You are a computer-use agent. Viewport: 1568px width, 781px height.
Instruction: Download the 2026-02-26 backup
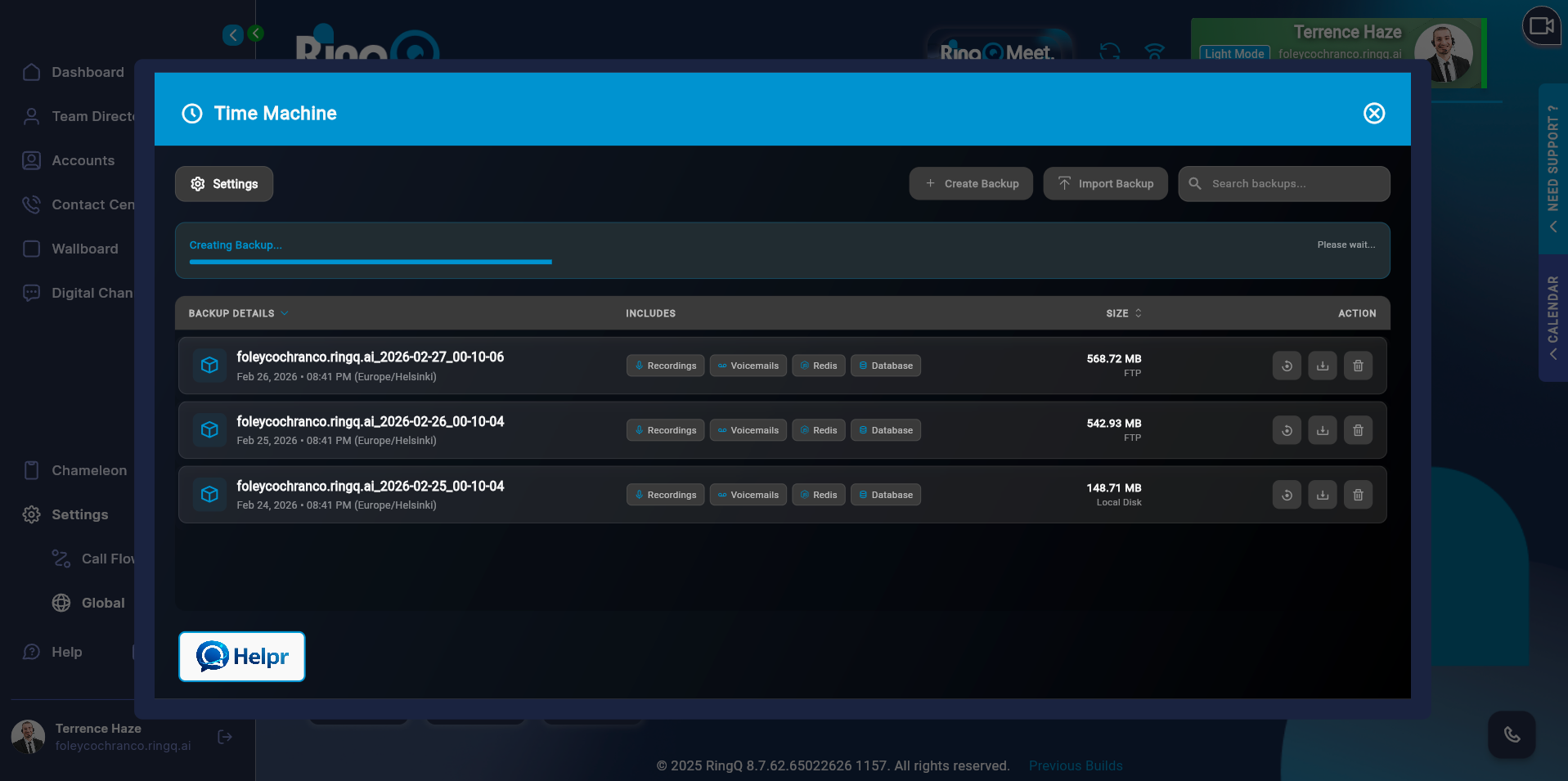(x=1322, y=430)
